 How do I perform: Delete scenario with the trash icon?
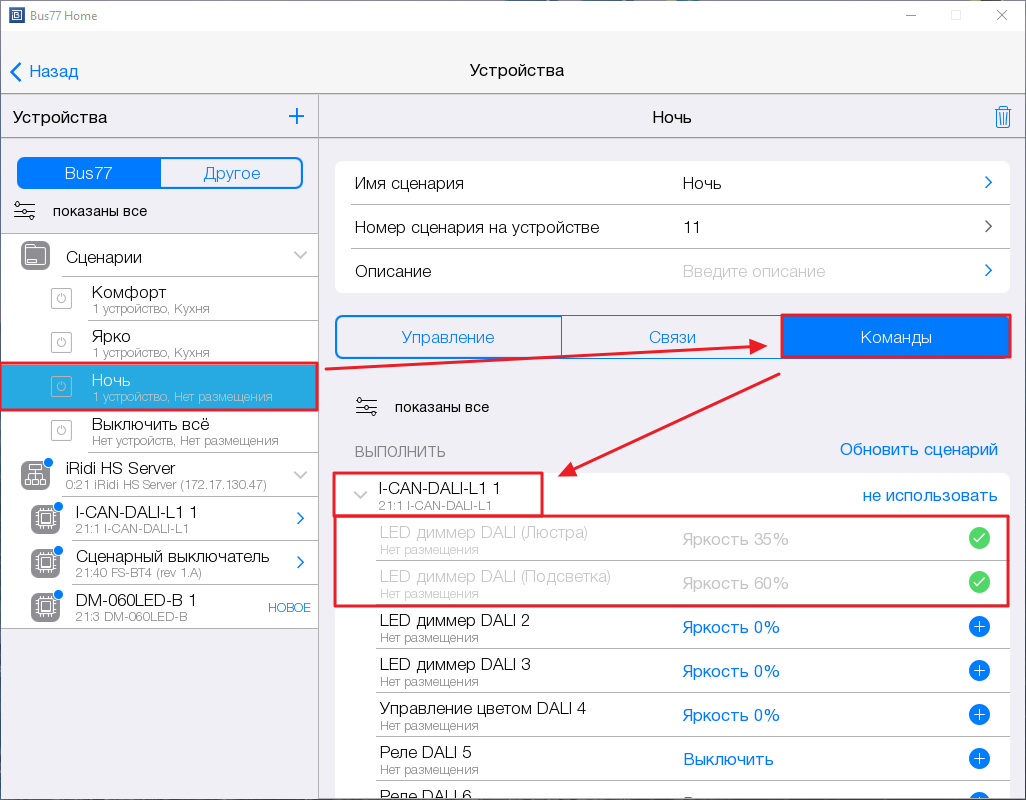point(1002,117)
